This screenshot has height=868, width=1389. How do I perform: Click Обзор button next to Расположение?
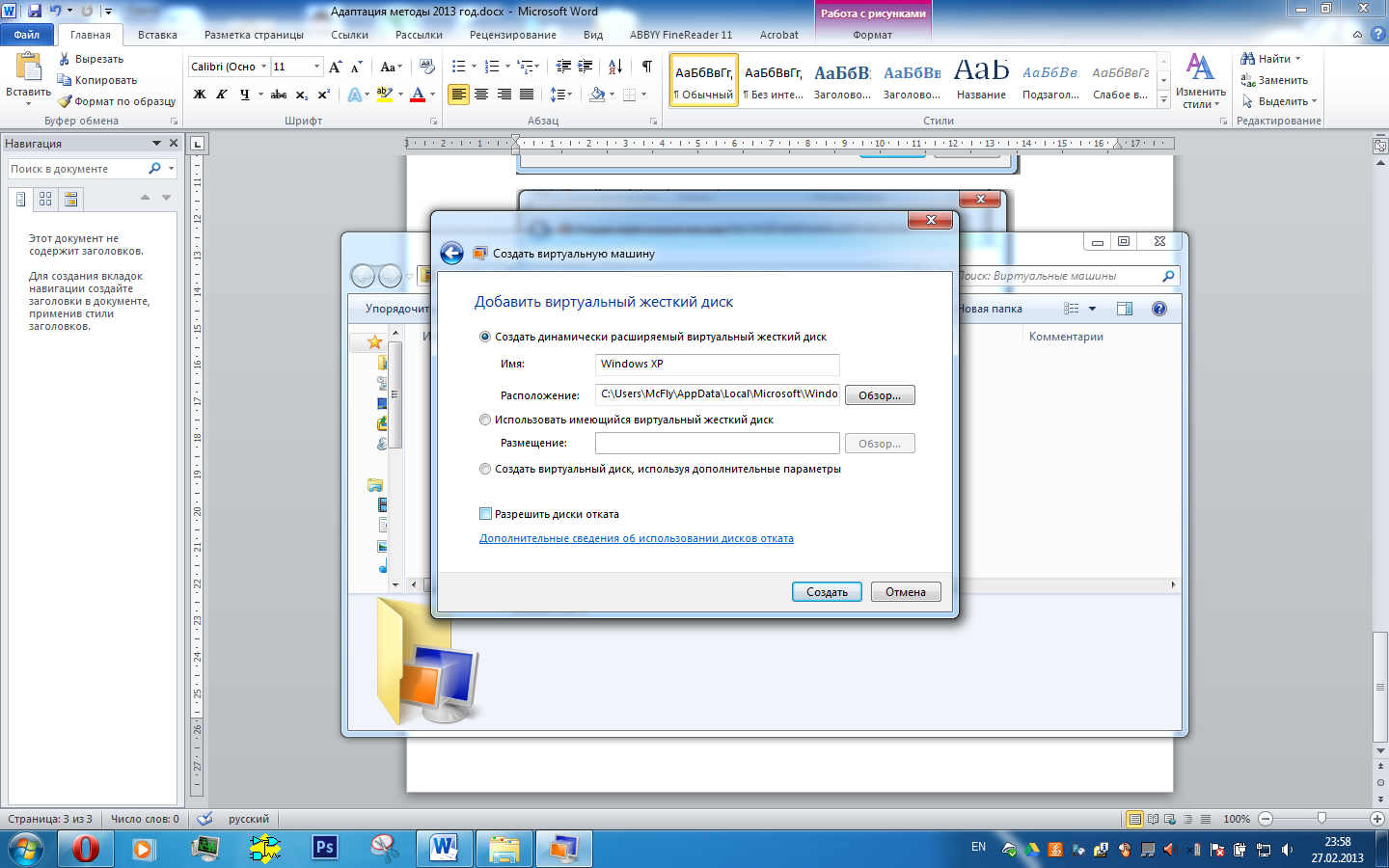tap(880, 395)
